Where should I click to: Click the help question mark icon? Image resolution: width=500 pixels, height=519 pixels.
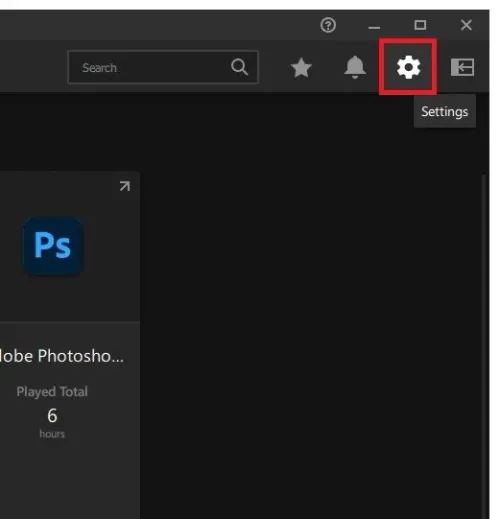tap(328, 25)
